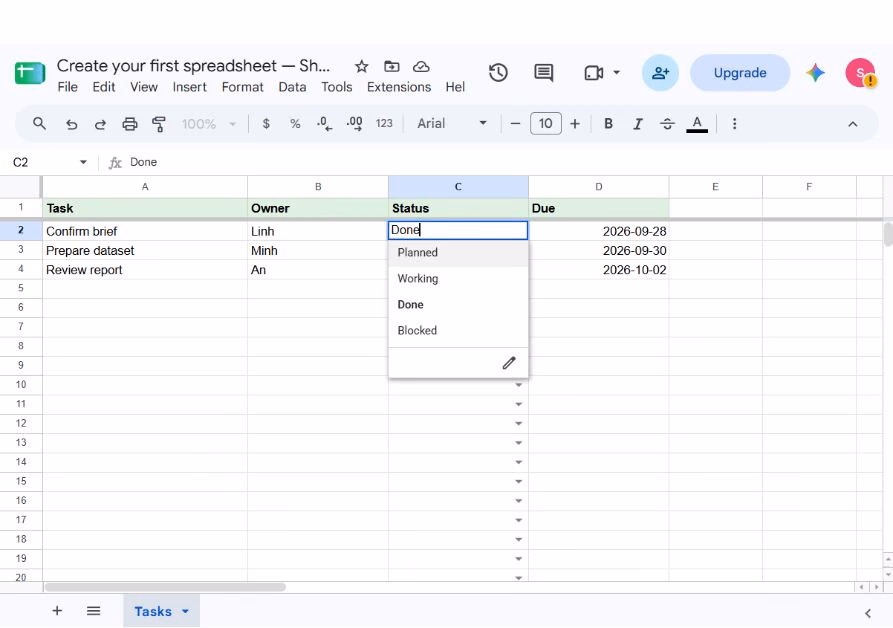Image resolution: width=893 pixels, height=628 pixels.
Task: Format as percent
Action: point(295,124)
